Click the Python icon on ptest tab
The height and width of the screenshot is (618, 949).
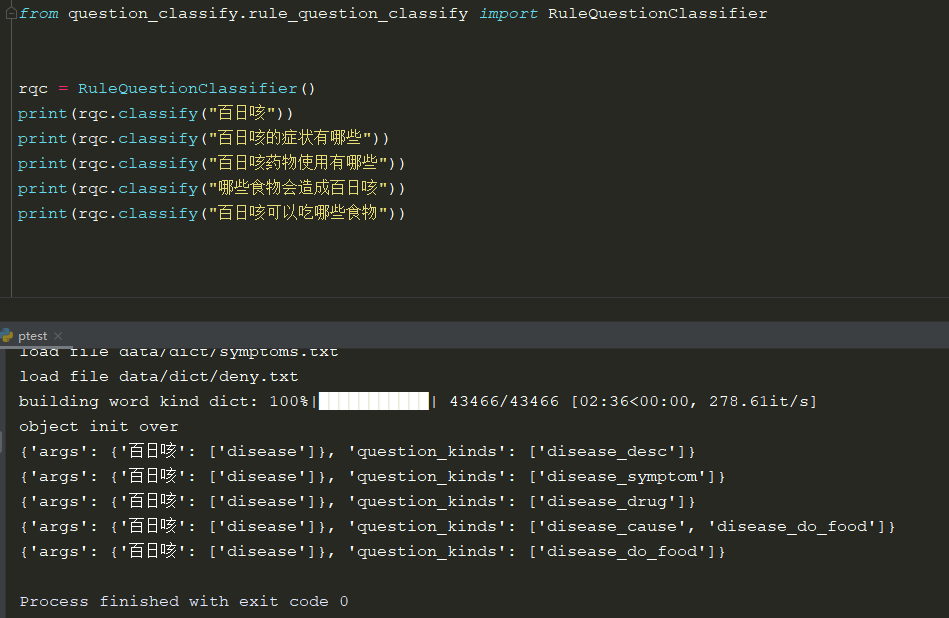8,336
